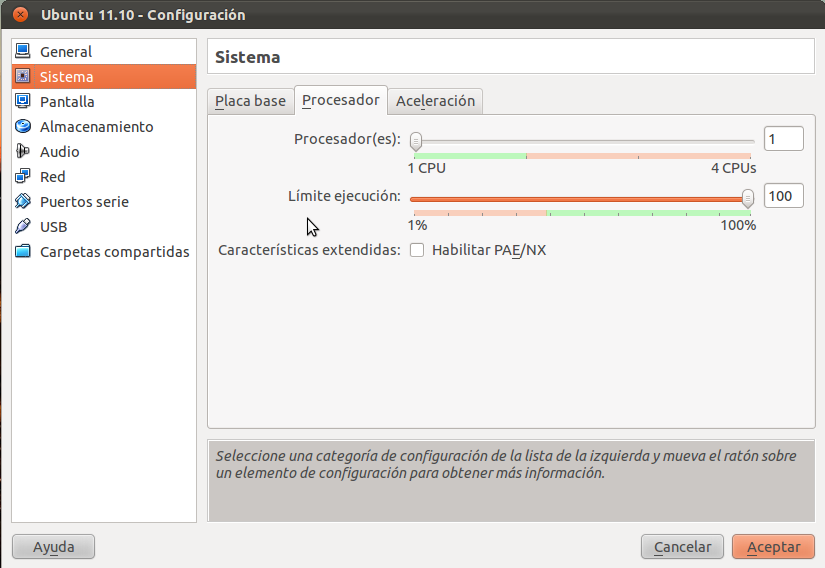Viewport: 825px width, 568px height.
Task: Close the Configuración dialog window
Action: pyautogui.click(x=20, y=14)
